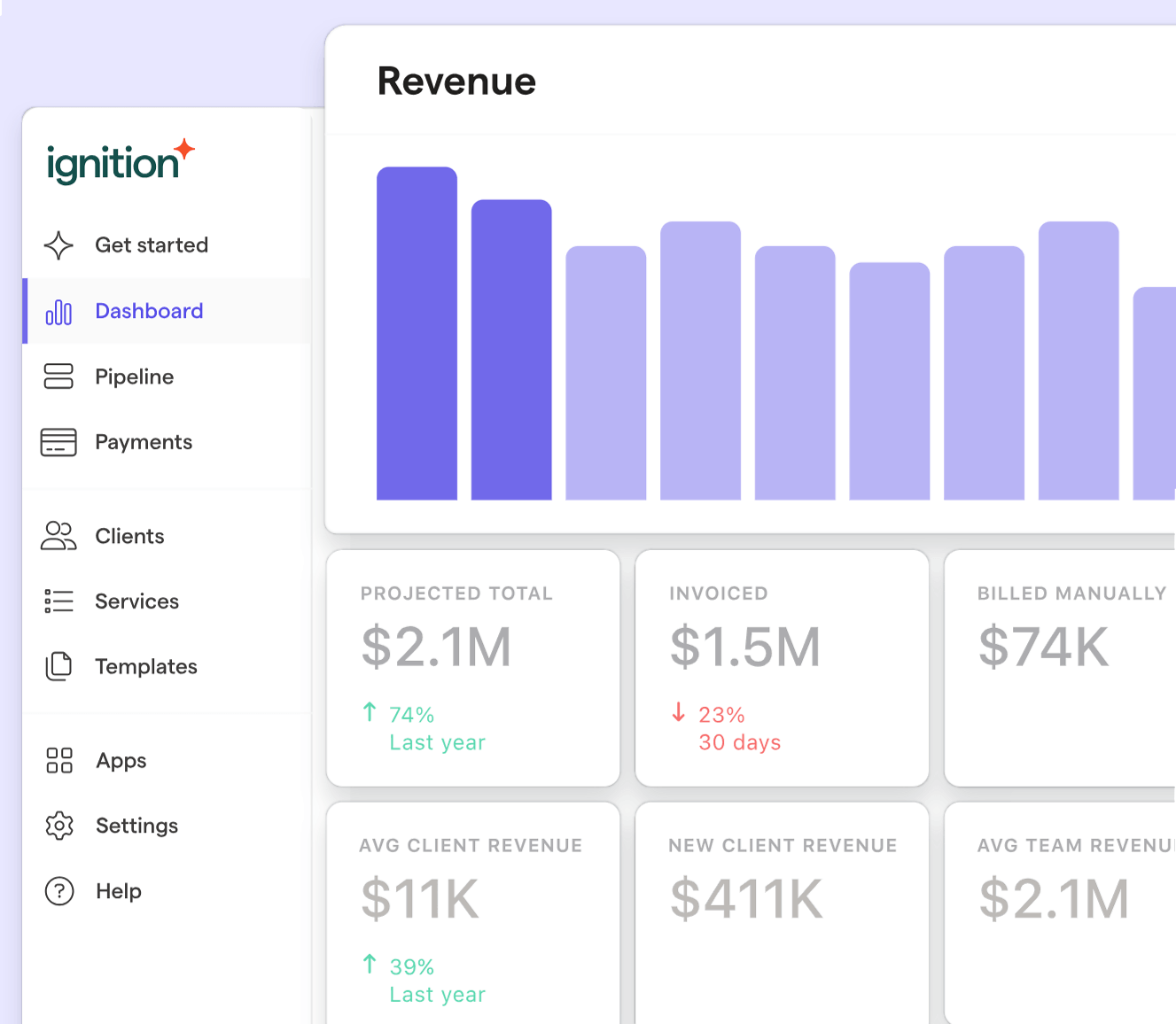Click the Help question mark icon
The width and height of the screenshot is (1176, 1024).
59,891
